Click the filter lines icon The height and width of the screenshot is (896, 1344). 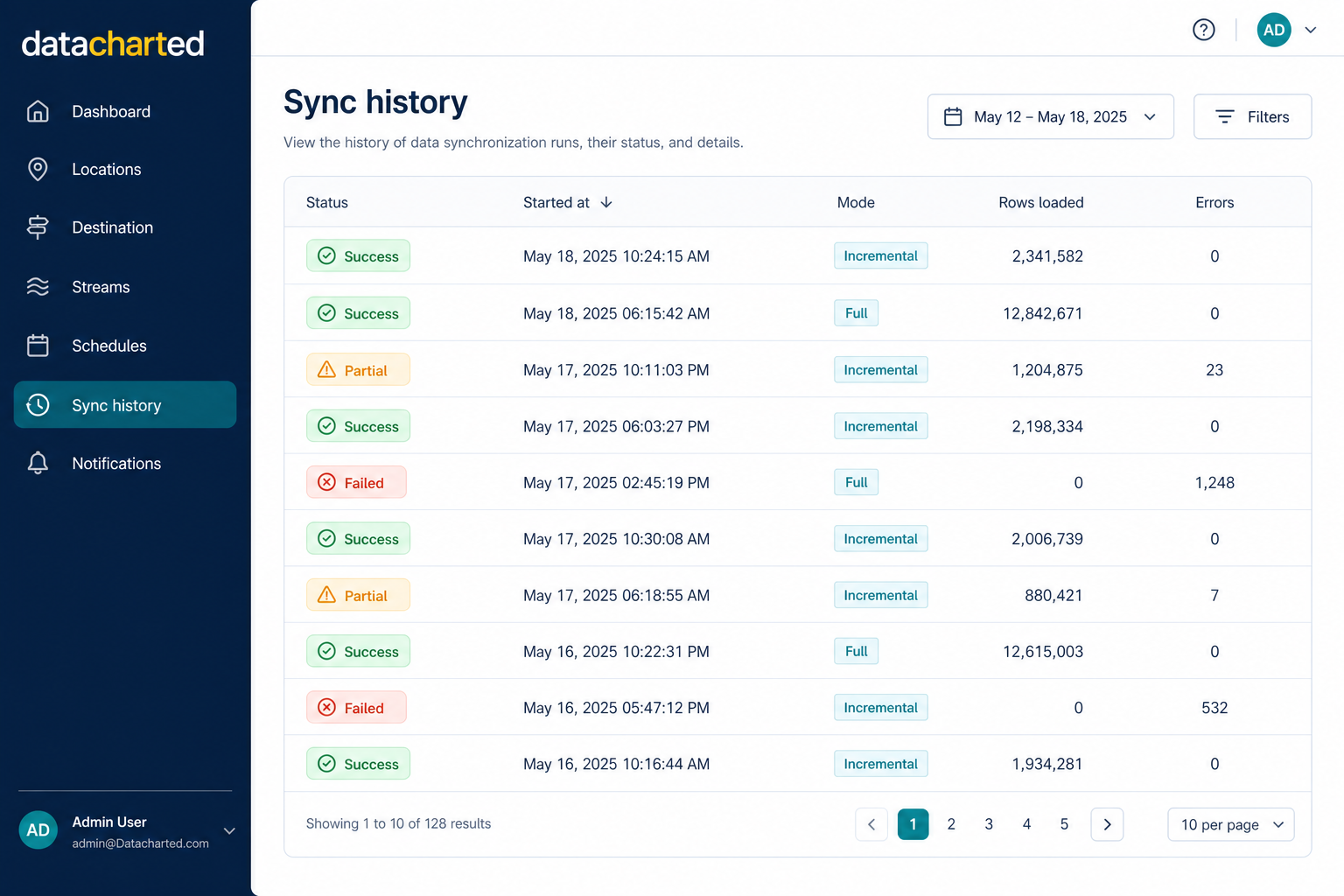1225,116
